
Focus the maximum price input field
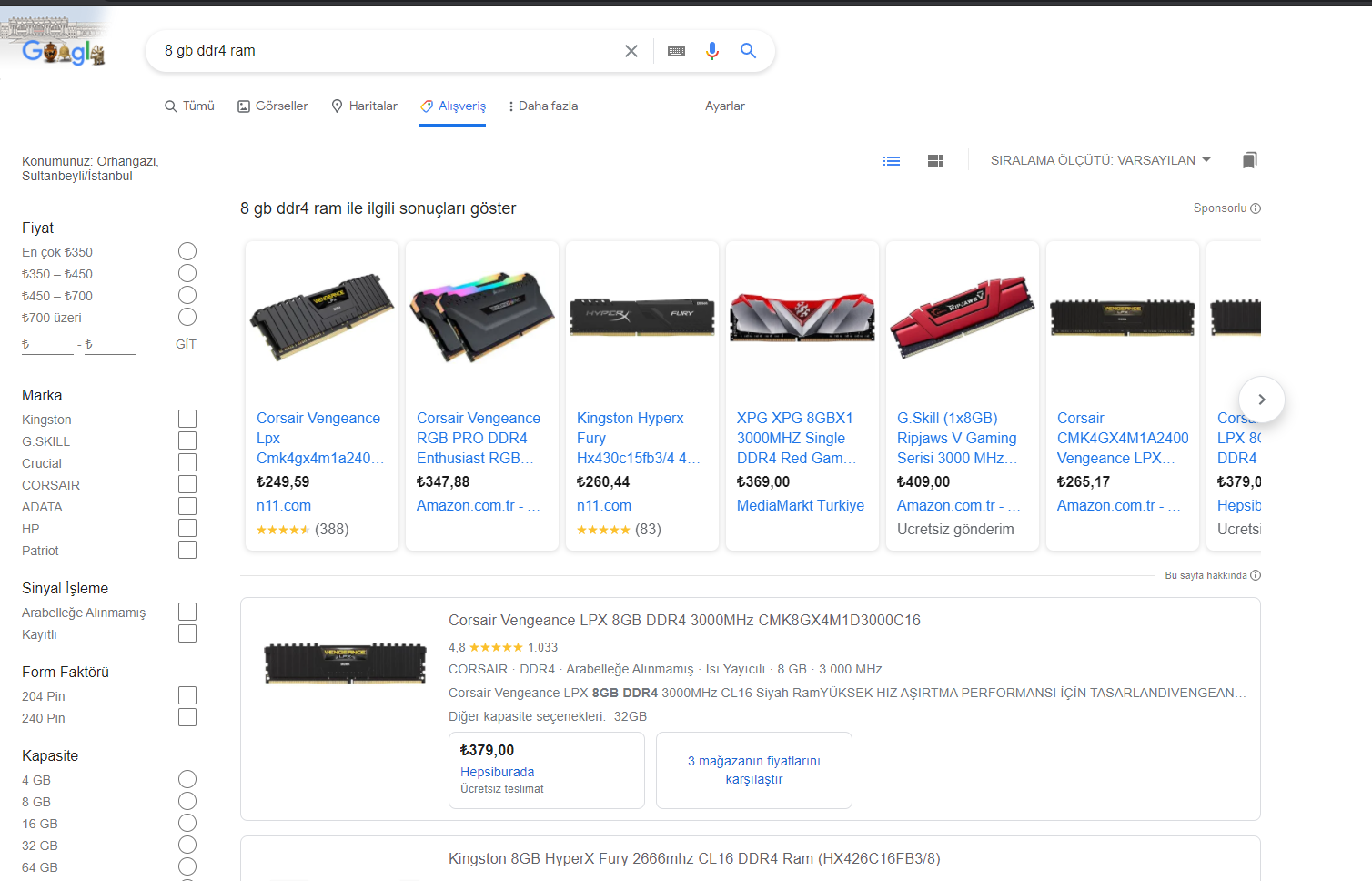click(110, 345)
